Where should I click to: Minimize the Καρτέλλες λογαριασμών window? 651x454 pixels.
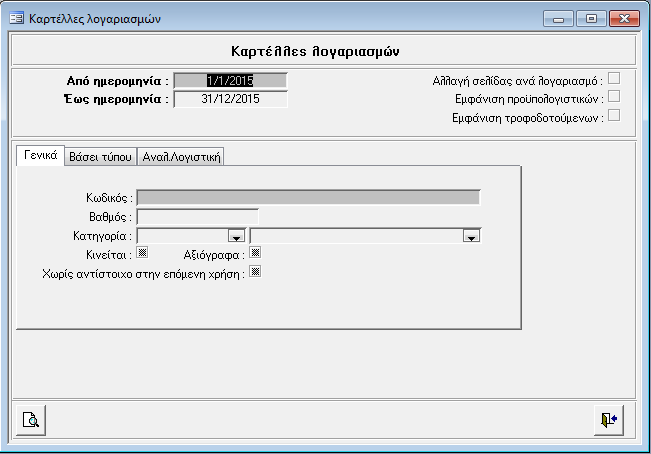[559, 19]
